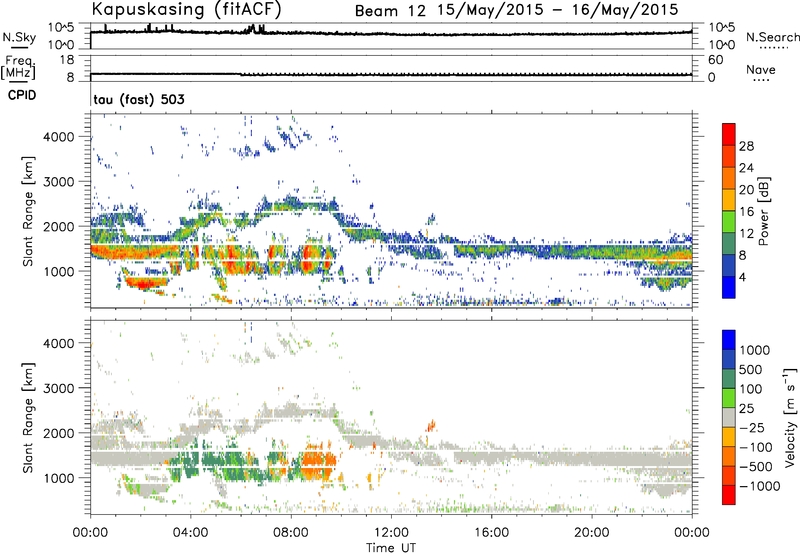Click 'Slant Range [km]' label of power panel
The width and height of the screenshot is (800, 554).
coord(28,211)
